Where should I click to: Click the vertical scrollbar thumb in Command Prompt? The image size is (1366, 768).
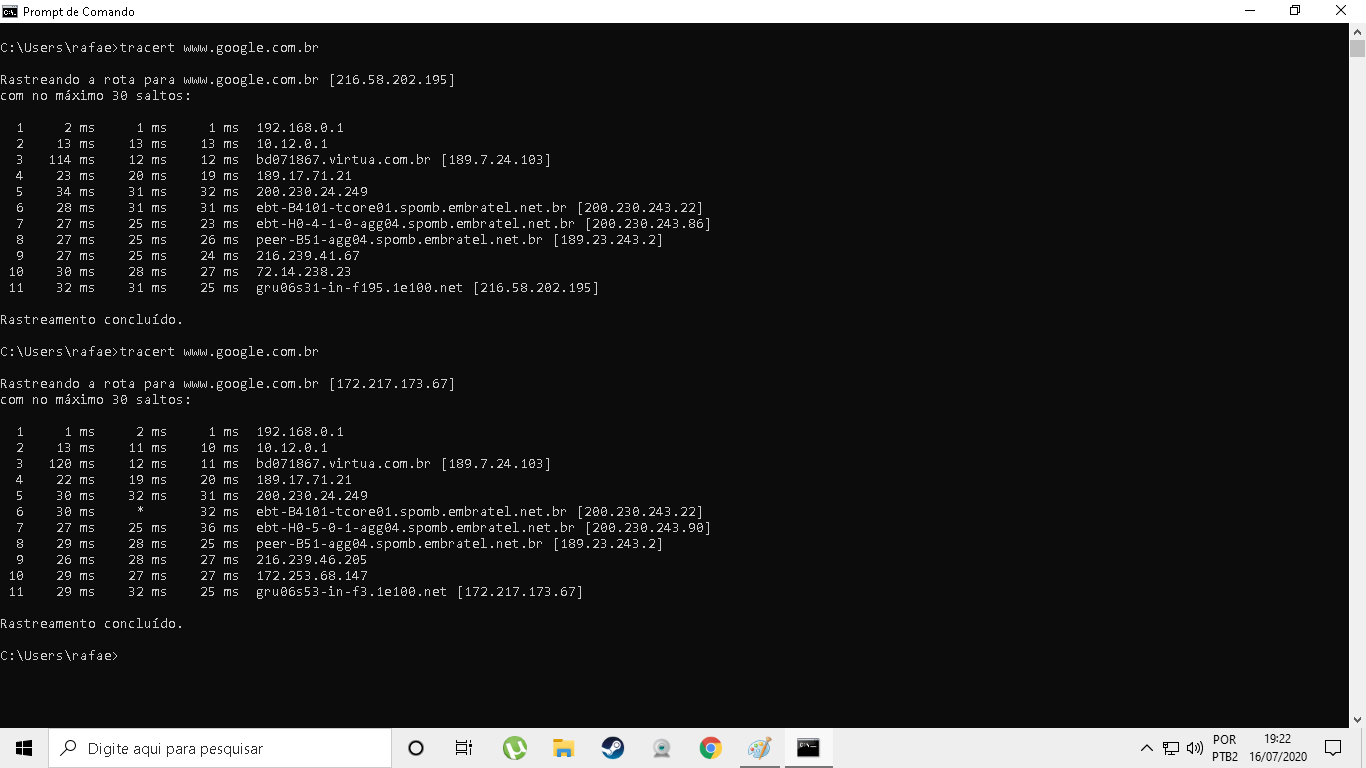(1357, 49)
